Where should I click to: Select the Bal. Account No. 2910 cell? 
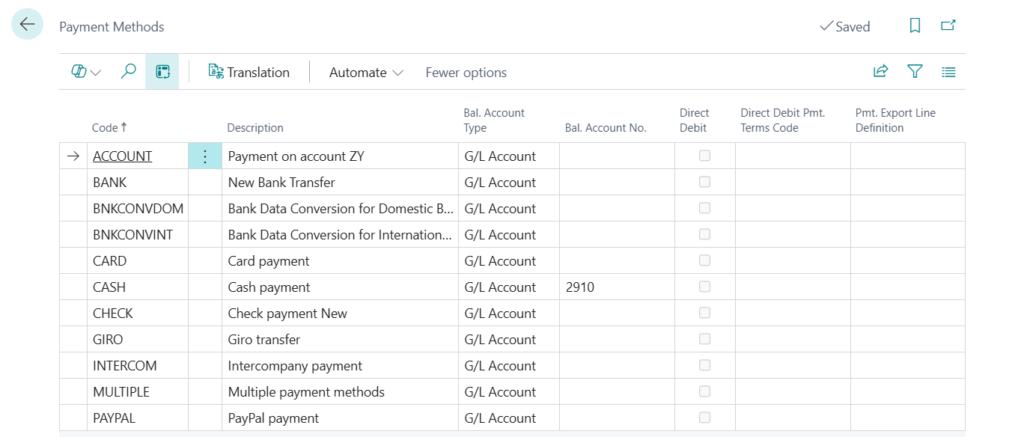pos(616,287)
